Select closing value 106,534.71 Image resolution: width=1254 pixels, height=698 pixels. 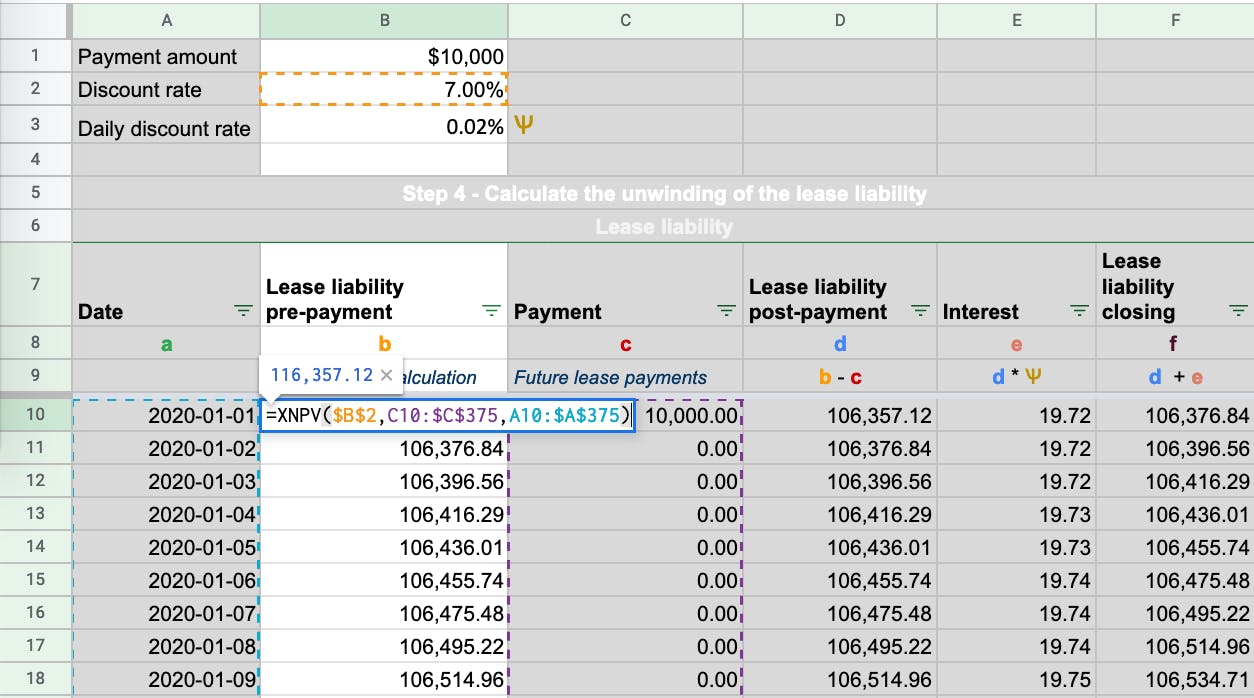(1175, 679)
